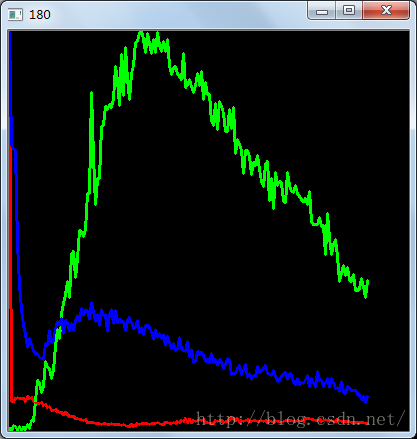This screenshot has height=439, width=417.
Task: Minimize the 180 histogram window
Action: click(x=322, y=11)
